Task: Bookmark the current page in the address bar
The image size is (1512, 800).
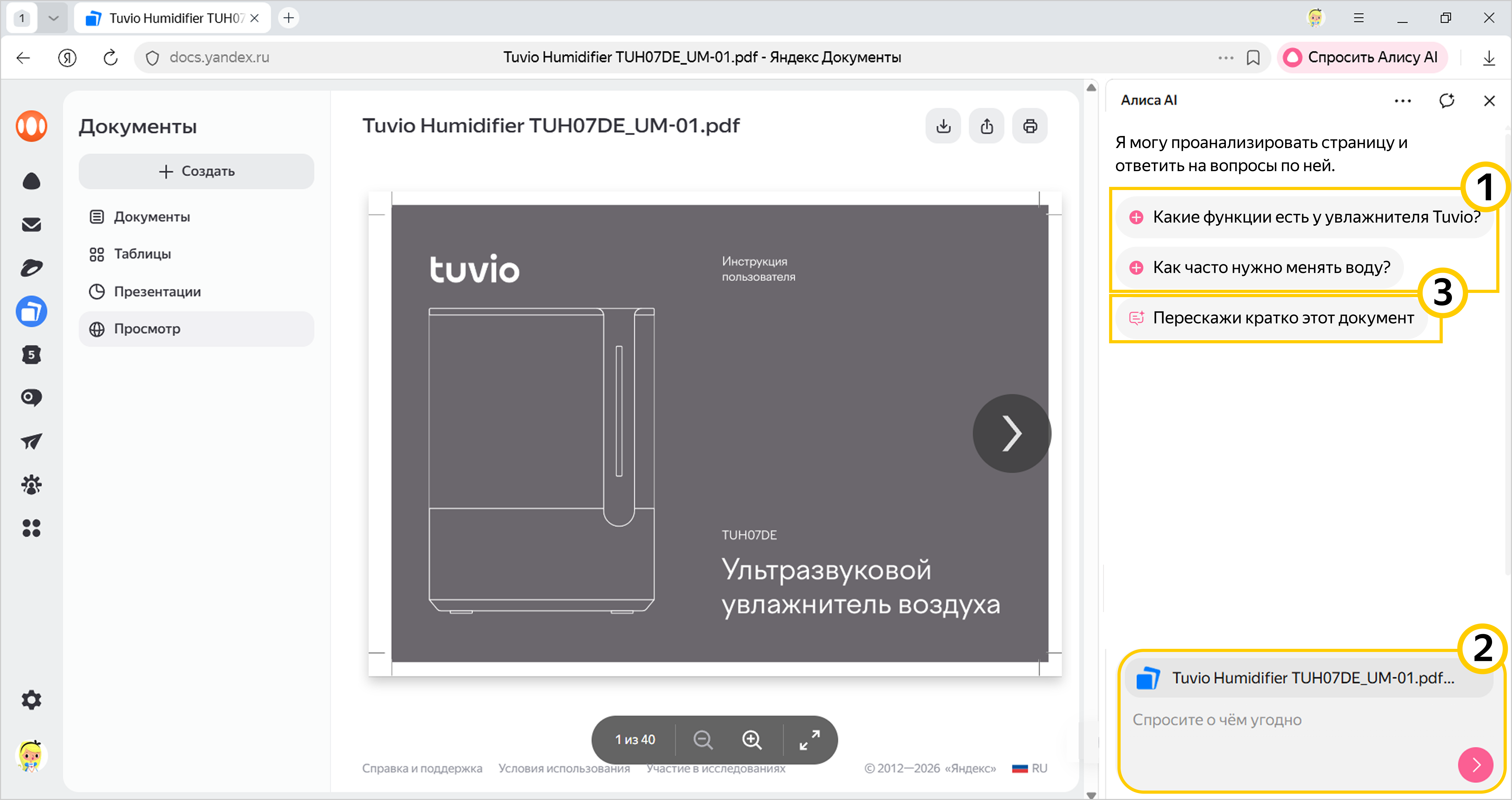Action: [x=1253, y=57]
